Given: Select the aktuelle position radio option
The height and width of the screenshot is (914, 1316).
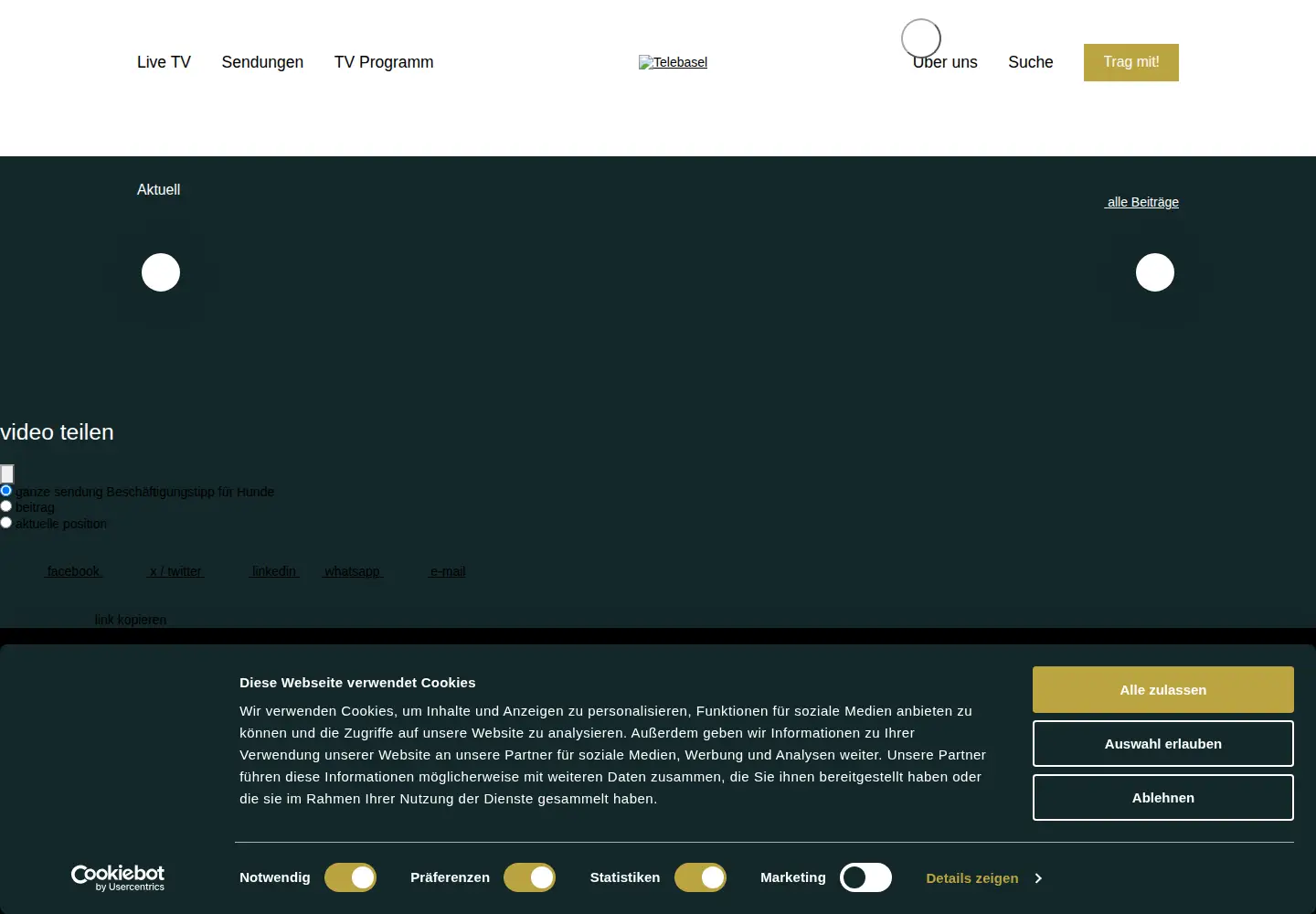Looking at the screenshot, I should click(6, 523).
